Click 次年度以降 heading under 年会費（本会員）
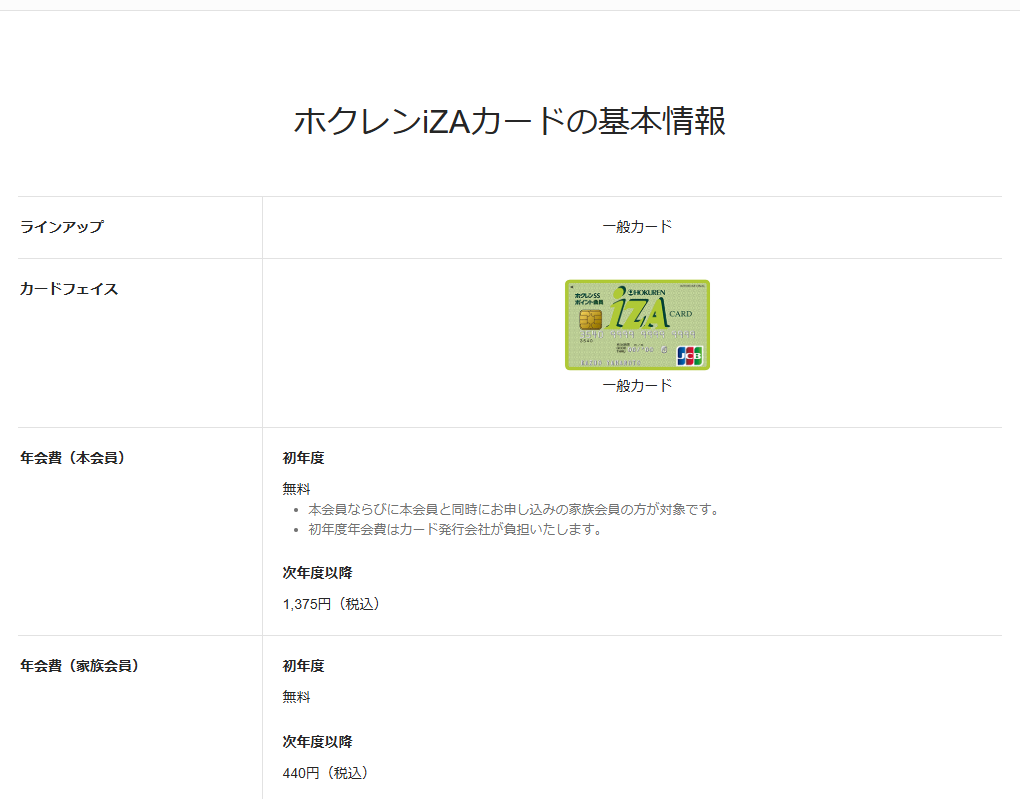This screenshot has height=799, width=1020. tap(317, 573)
